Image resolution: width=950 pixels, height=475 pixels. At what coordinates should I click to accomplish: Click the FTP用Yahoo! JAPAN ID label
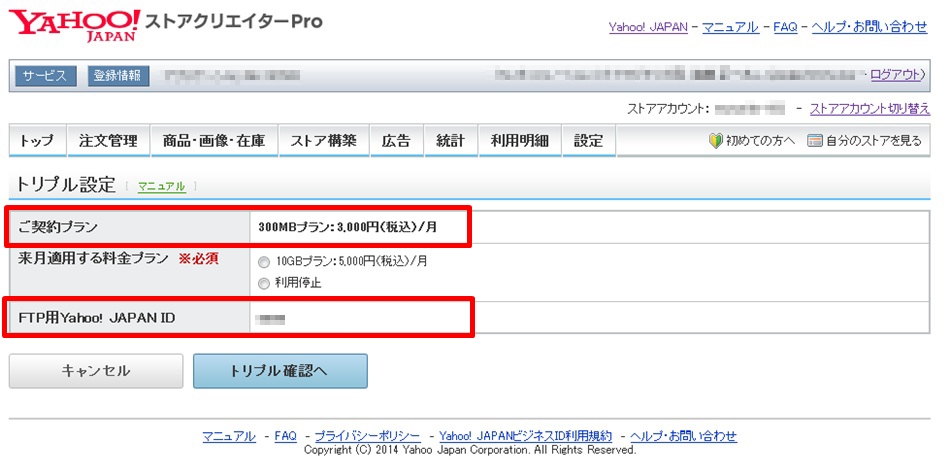[x=96, y=317]
